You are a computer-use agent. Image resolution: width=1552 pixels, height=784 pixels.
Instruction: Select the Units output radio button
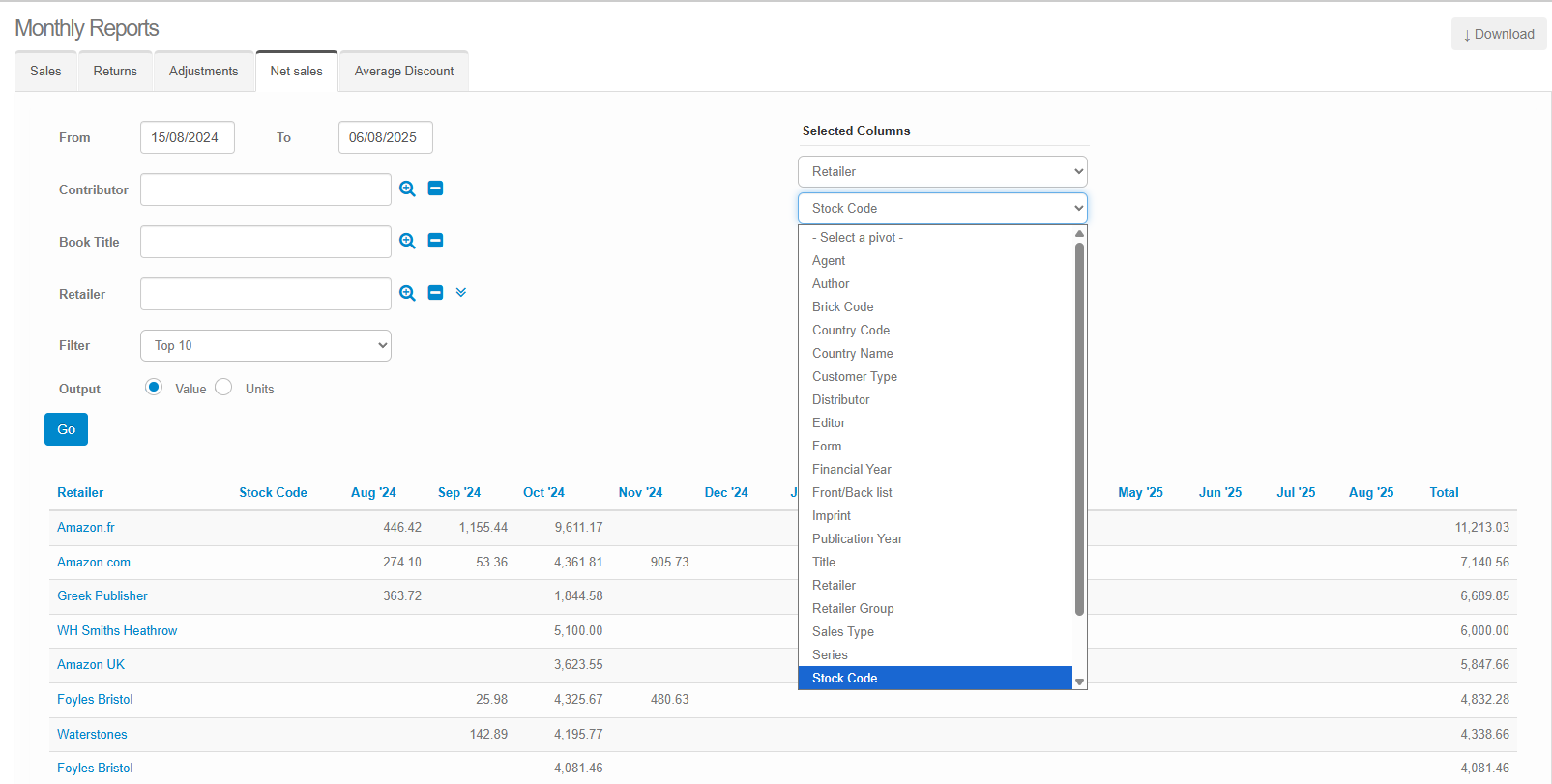pos(223,387)
